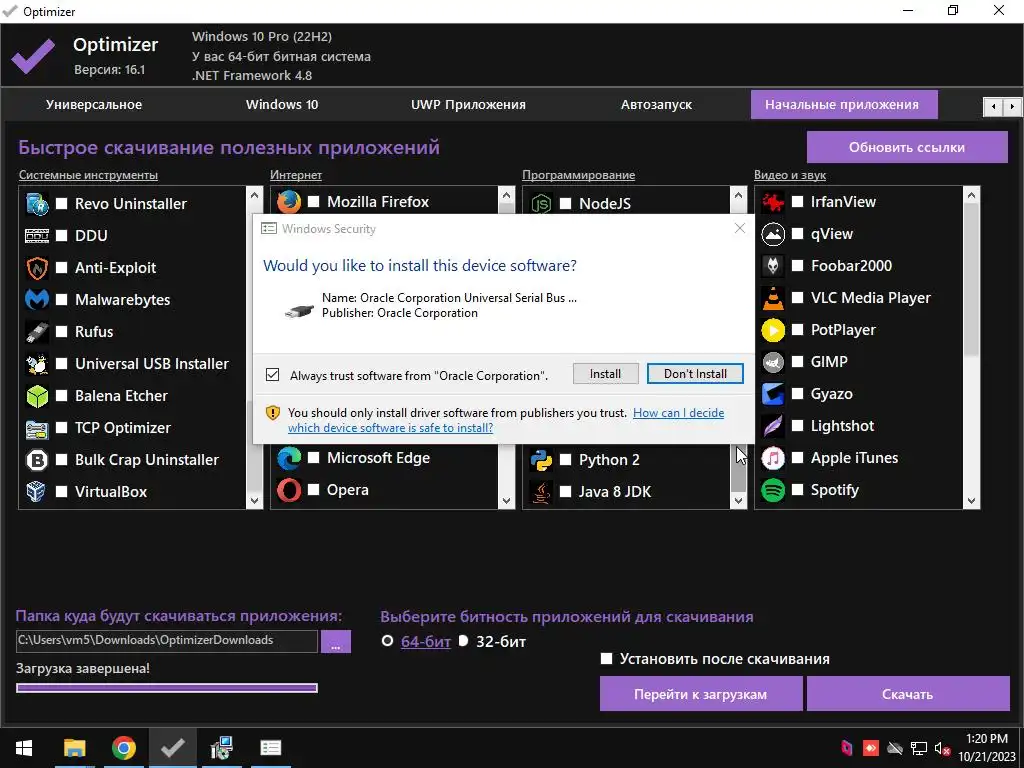The height and width of the screenshot is (768, 1024).
Task: Click Don't Install button
Action: 696,374
